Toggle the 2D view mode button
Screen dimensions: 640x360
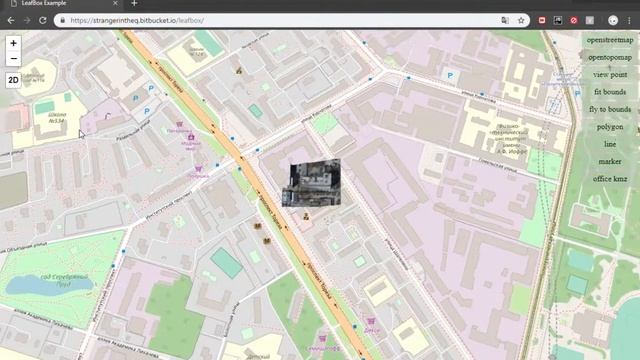tap(13, 80)
